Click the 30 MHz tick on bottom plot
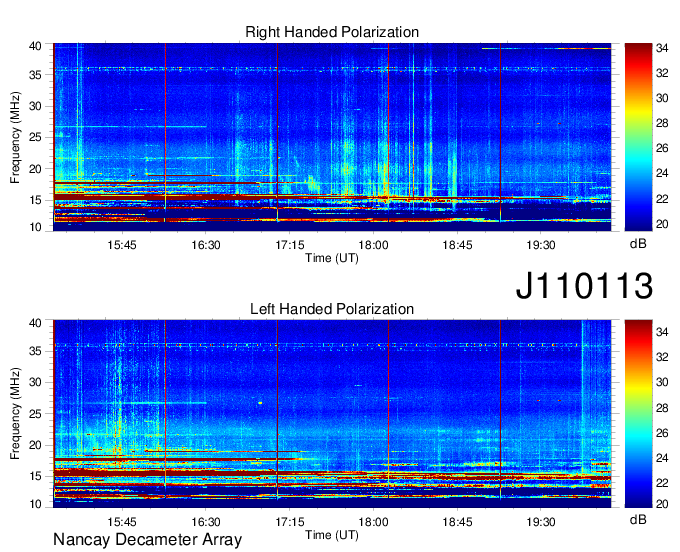This screenshot has height=552, width=680. pyautogui.click(x=35, y=382)
